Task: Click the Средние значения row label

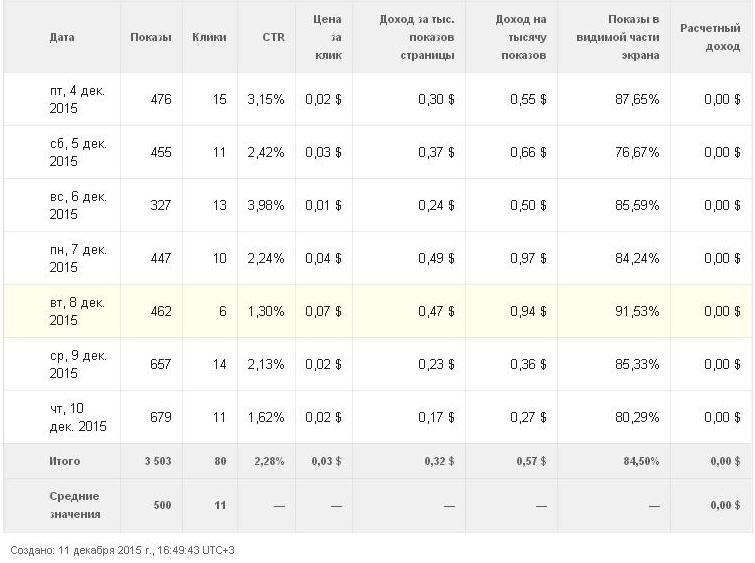Action: click(x=75, y=505)
